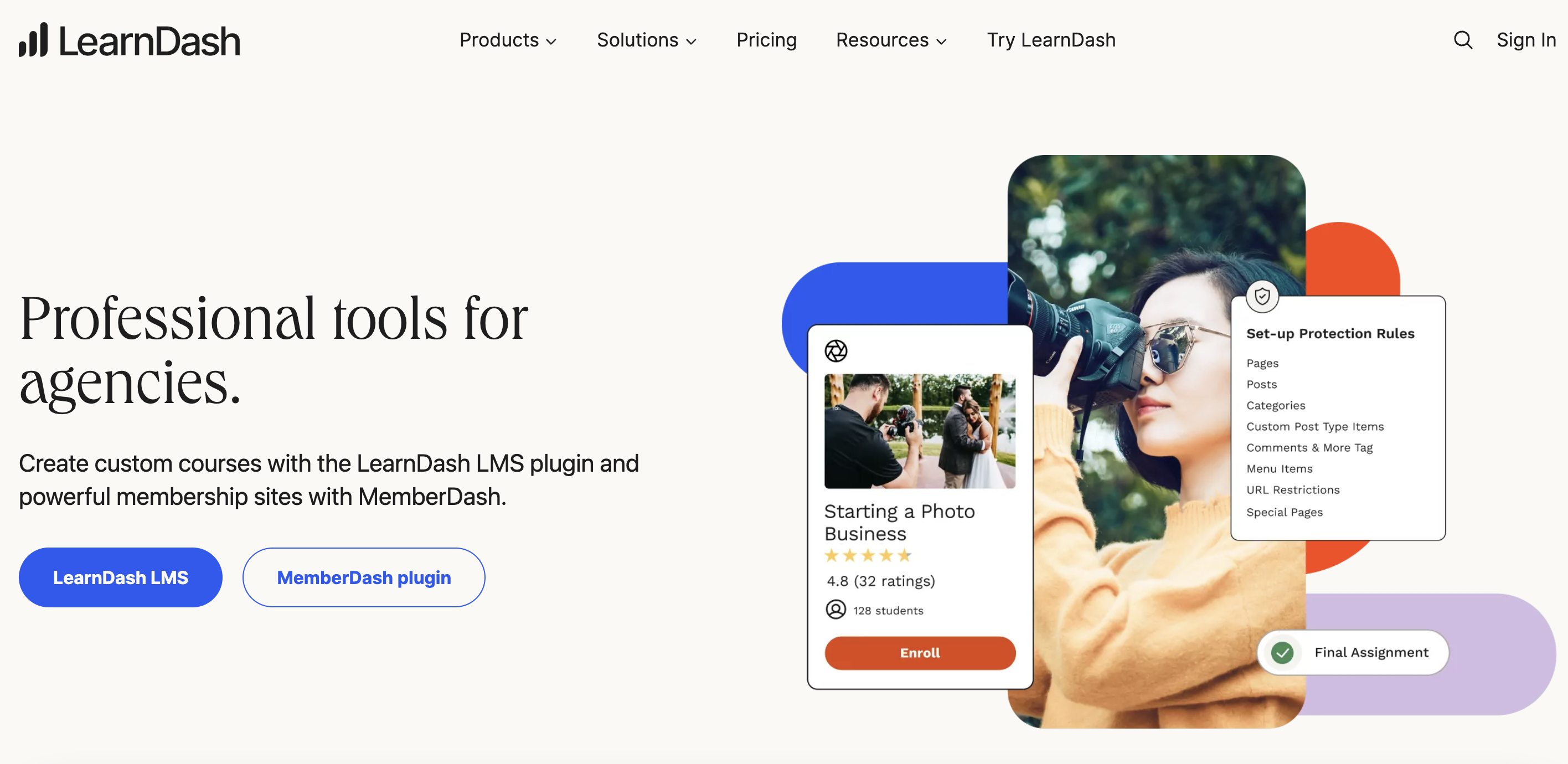The image size is (1568, 764).
Task: Select URL Restrictions in protection rules list
Action: pyautogui.click(x=1293, y=490)
